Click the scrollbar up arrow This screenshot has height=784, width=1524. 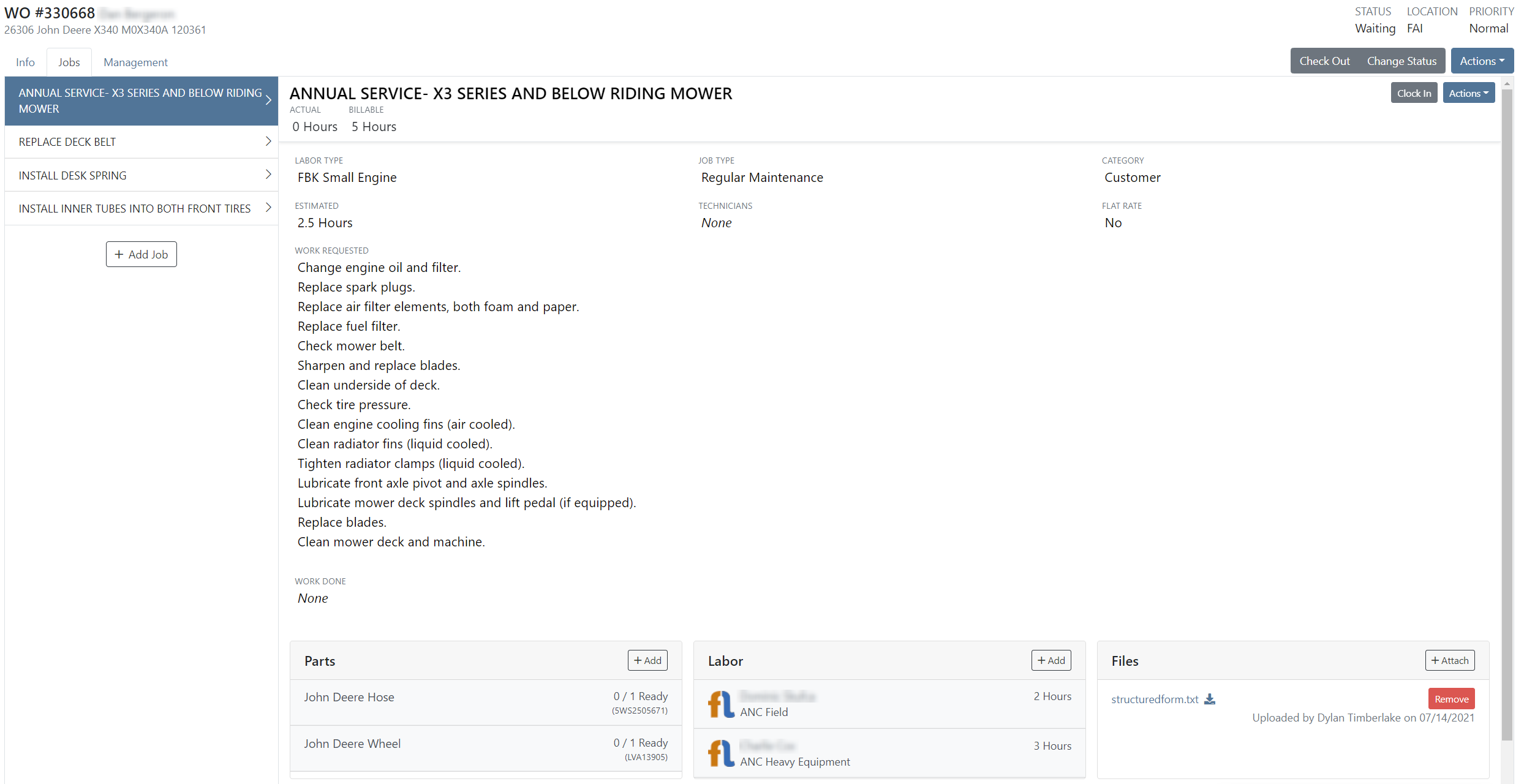[1507, 83]
